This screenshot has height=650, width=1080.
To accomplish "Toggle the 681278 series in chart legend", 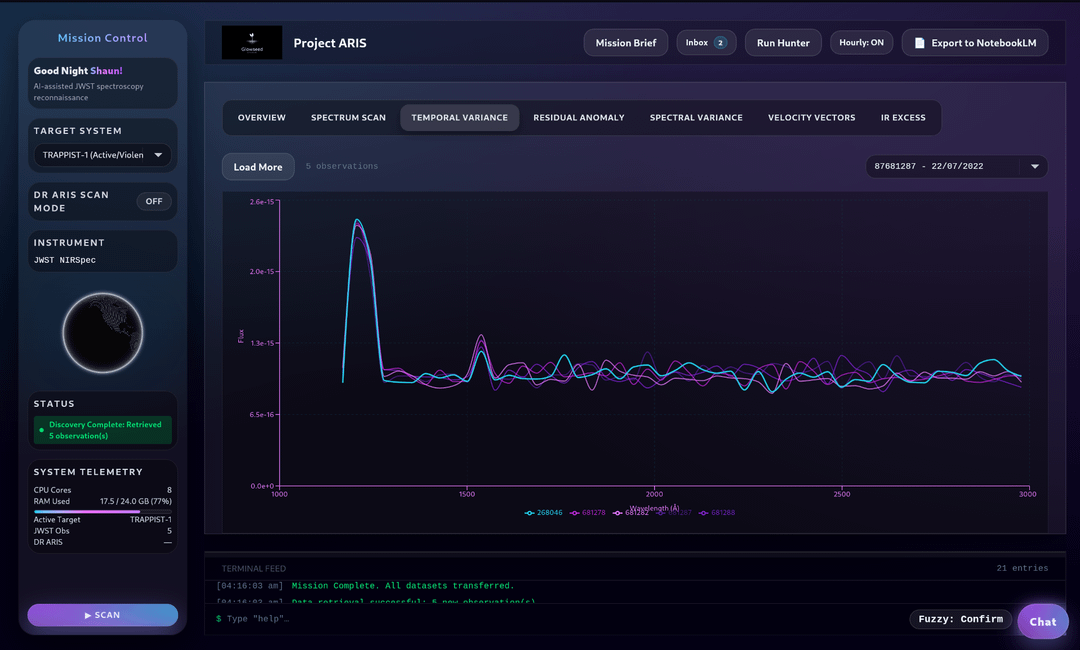I will pos(590,512).
